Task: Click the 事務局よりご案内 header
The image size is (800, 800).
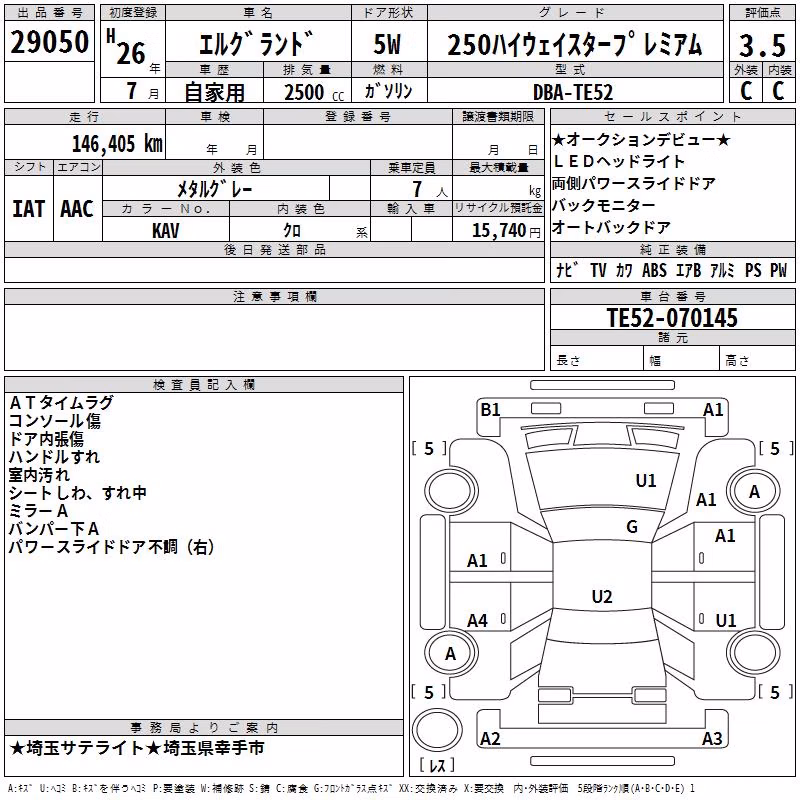Action: point(204,728)
